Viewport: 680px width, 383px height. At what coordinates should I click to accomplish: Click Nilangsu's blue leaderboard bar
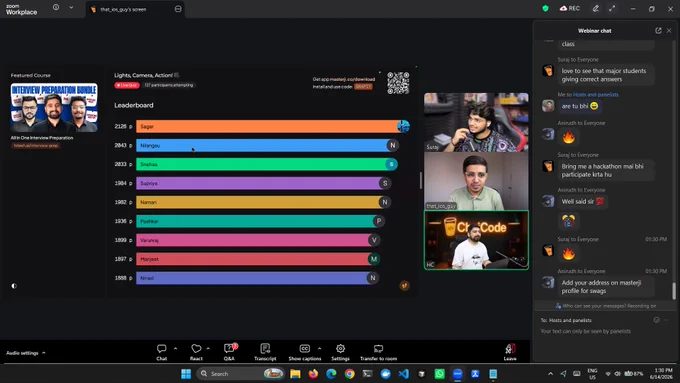tap(268, 145)
